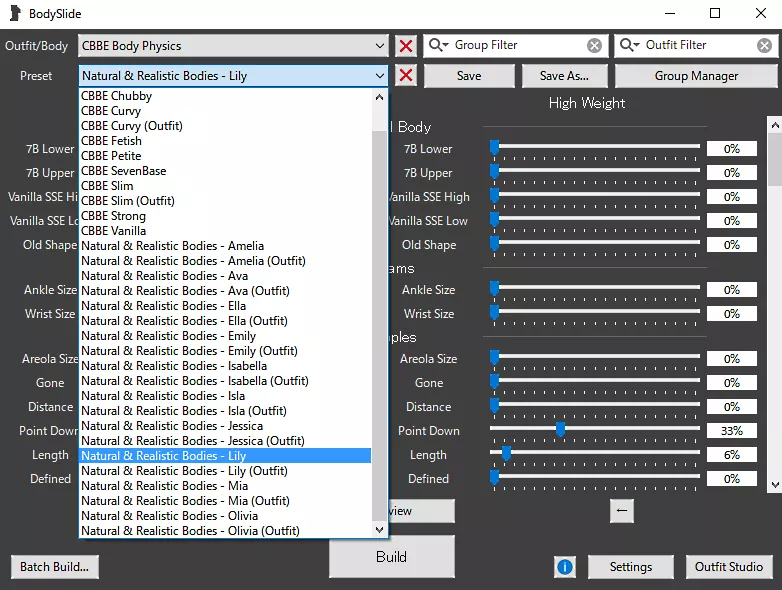This screenshot has width=782, height=590.
Task: Click the Group Filter text field
Action: pos(517,45)
